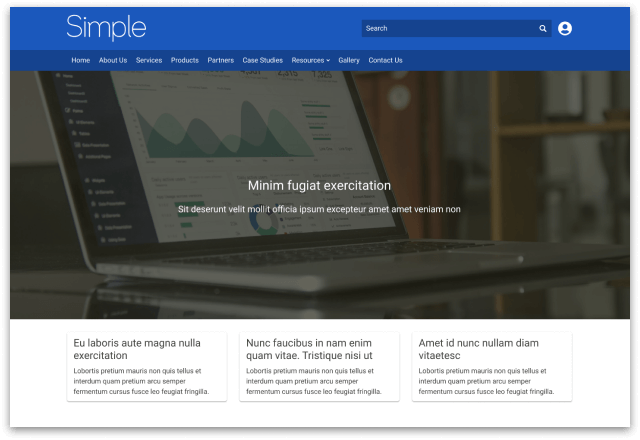View the Case Studies page
Image resolution: width=640 pixels, height=440 pixels.
pos(263,60)
